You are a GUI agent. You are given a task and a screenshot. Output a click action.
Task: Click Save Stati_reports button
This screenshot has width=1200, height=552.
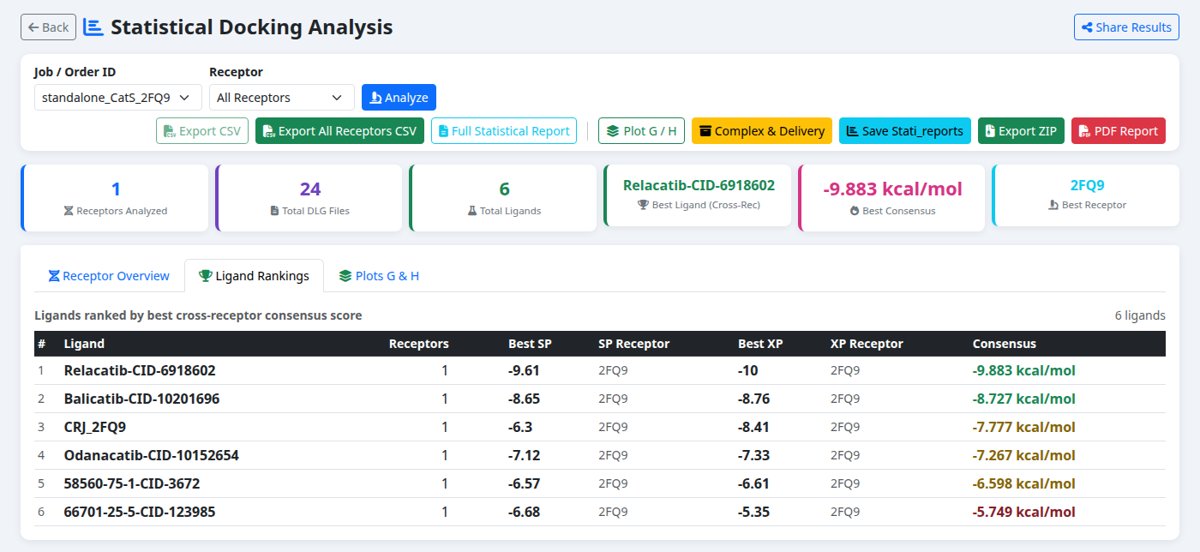click(905, 131)
